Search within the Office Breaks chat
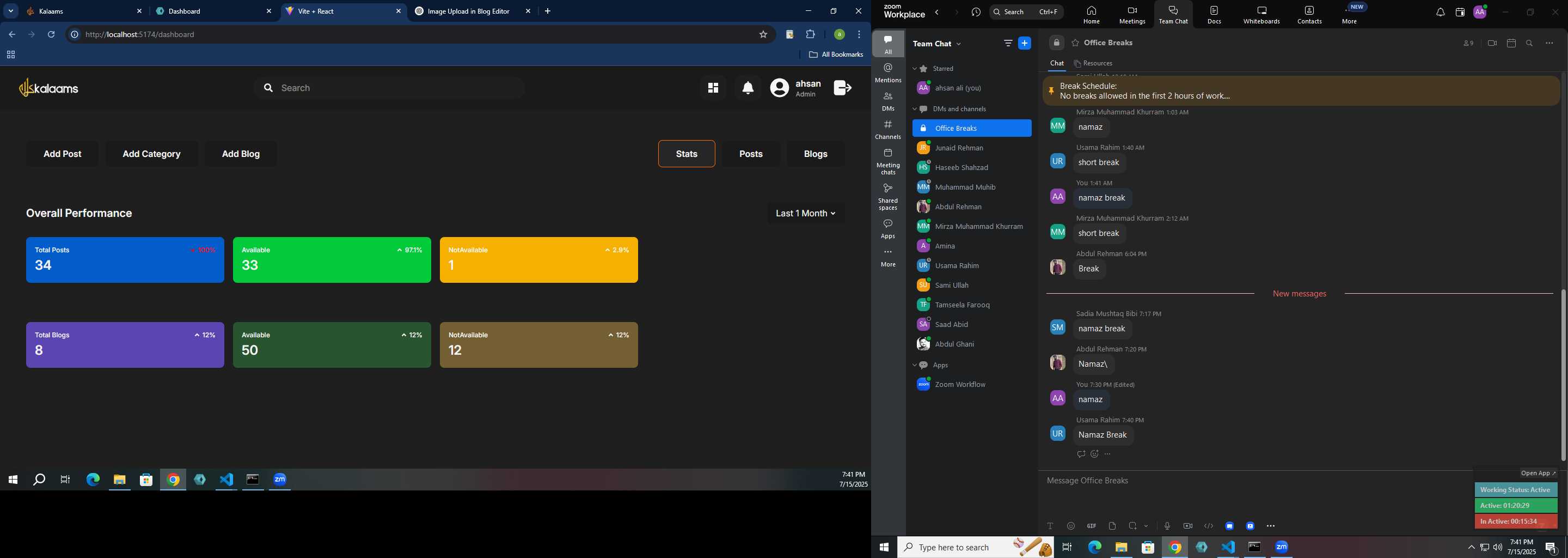 point(1530,43)
